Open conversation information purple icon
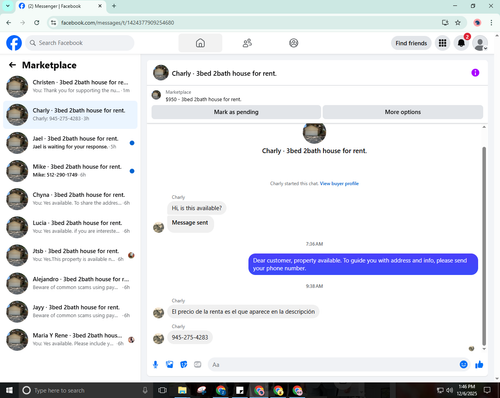The width and height of the screenshot is (500, 398). [x=475, y=73]
